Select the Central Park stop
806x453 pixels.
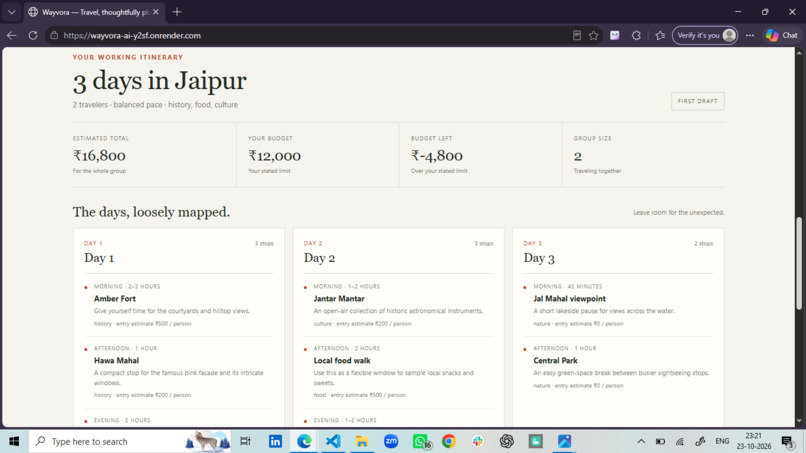[x=555, y=360]
